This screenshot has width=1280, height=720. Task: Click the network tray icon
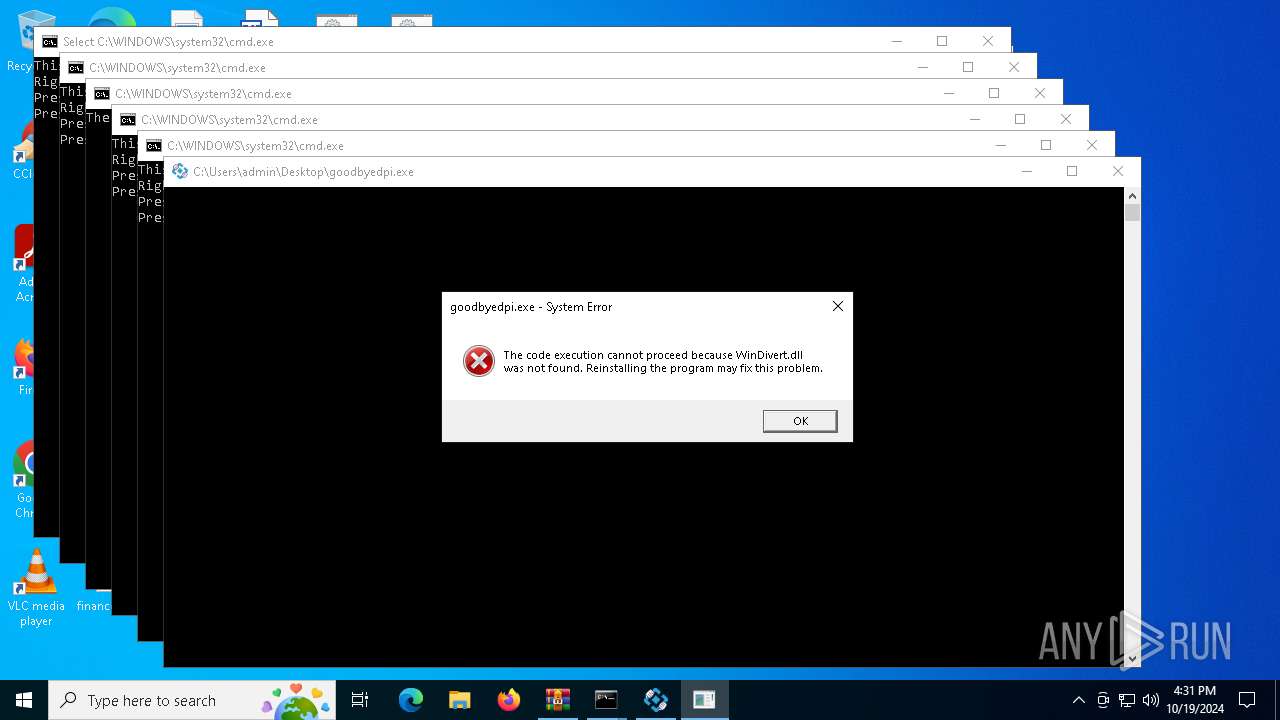(x=1127, y=700)
